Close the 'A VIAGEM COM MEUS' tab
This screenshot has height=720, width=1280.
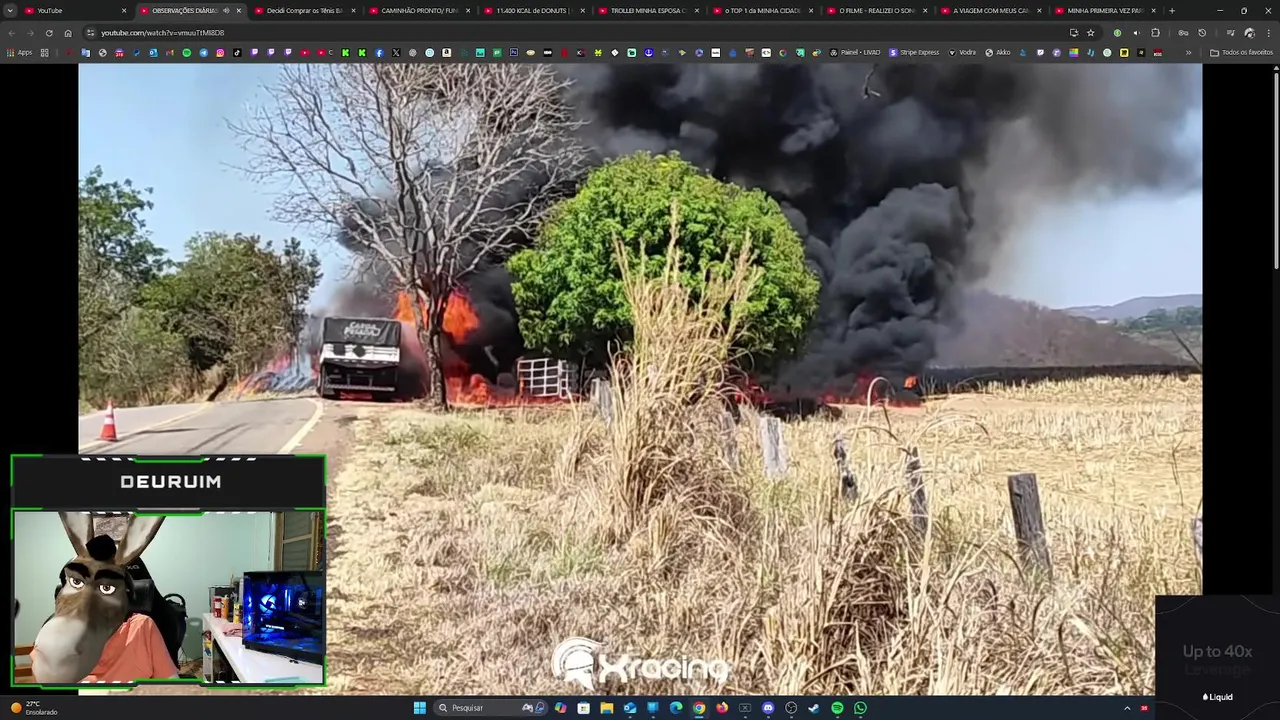1039,10
